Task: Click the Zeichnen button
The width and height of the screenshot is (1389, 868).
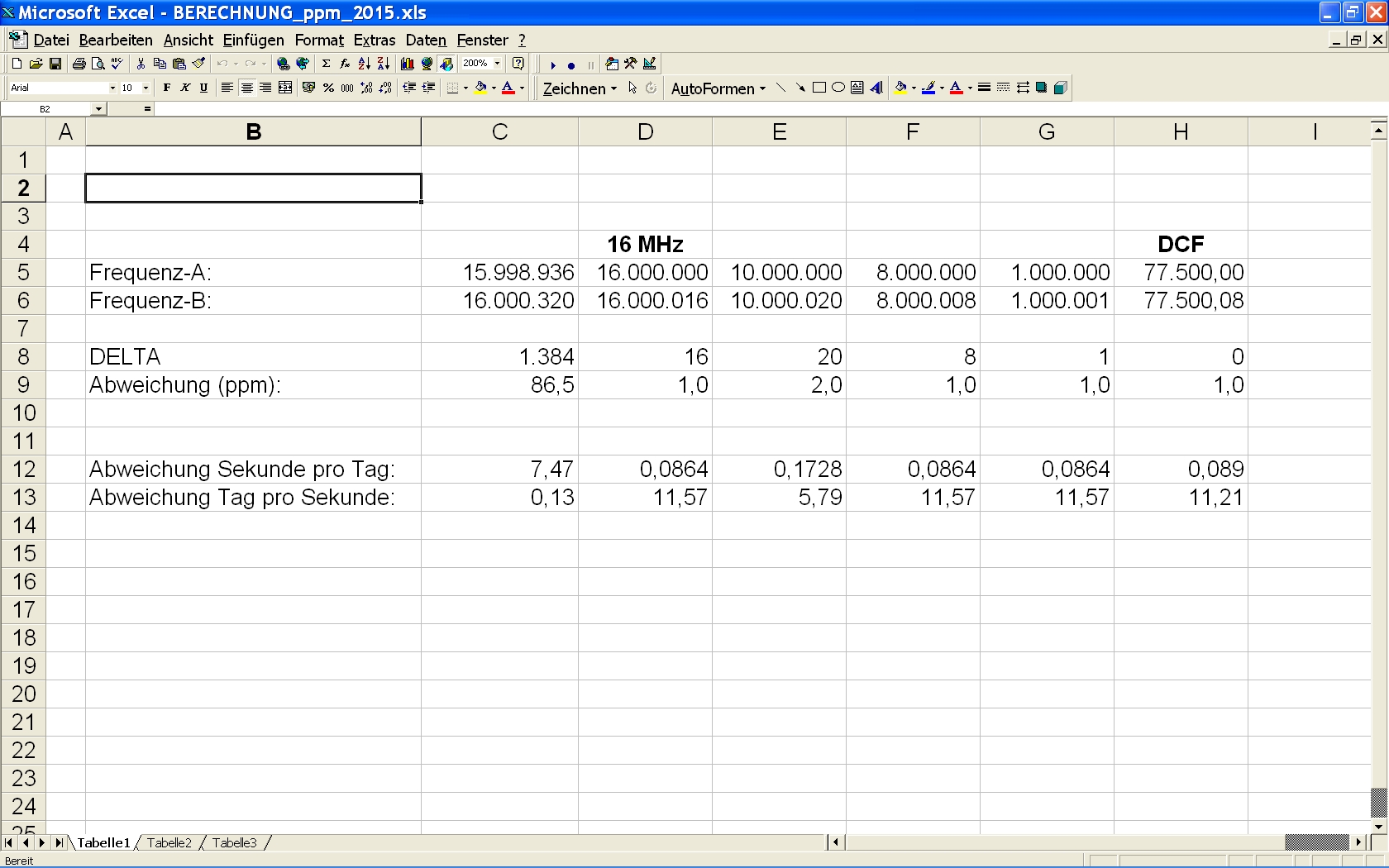Action: pyautogui.click(x=579, y=88)
